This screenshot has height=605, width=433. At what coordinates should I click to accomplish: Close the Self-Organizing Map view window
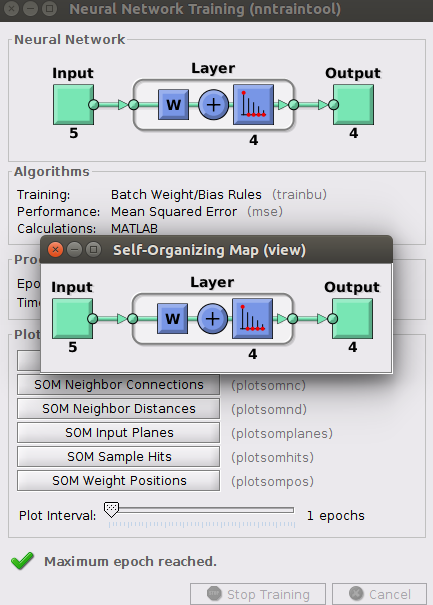point(56,250)
